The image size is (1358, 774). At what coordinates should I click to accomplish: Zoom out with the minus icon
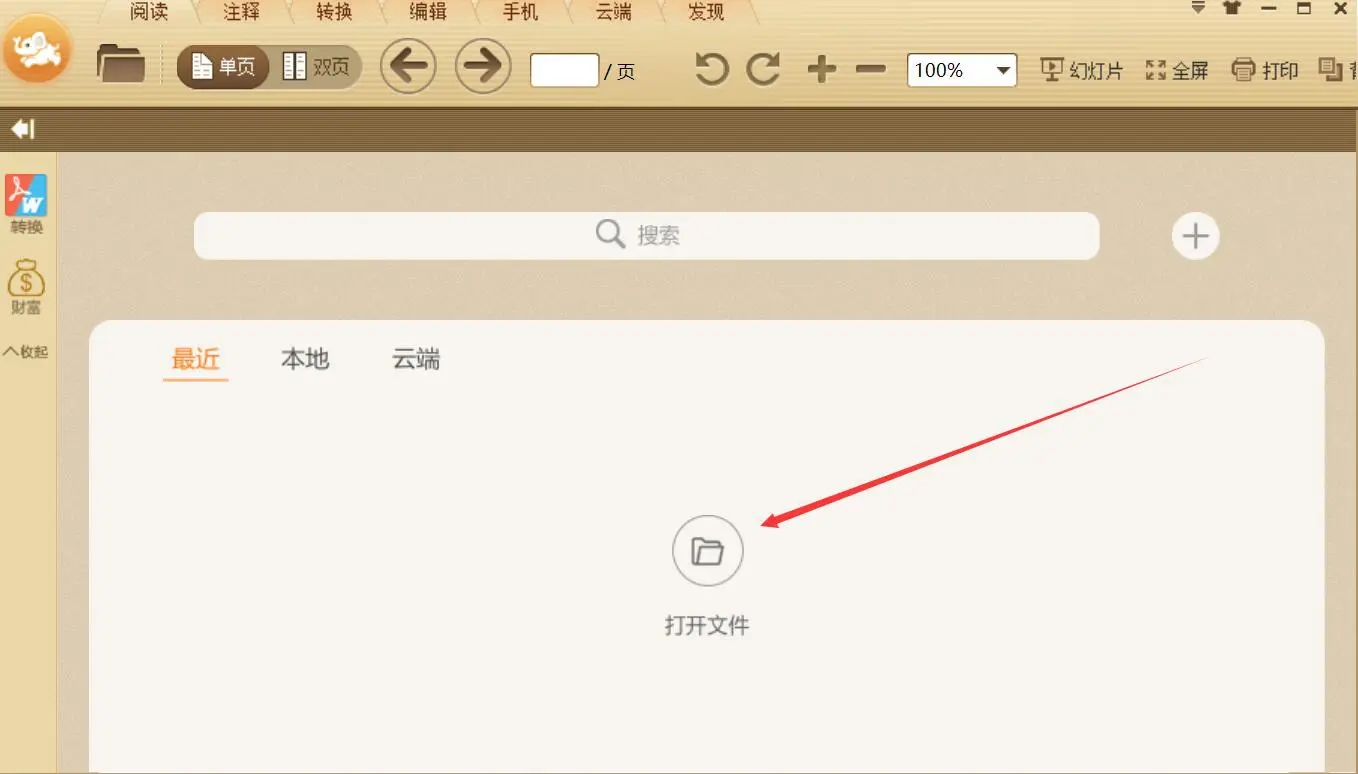pyautogui.click(x=871, y=69)
